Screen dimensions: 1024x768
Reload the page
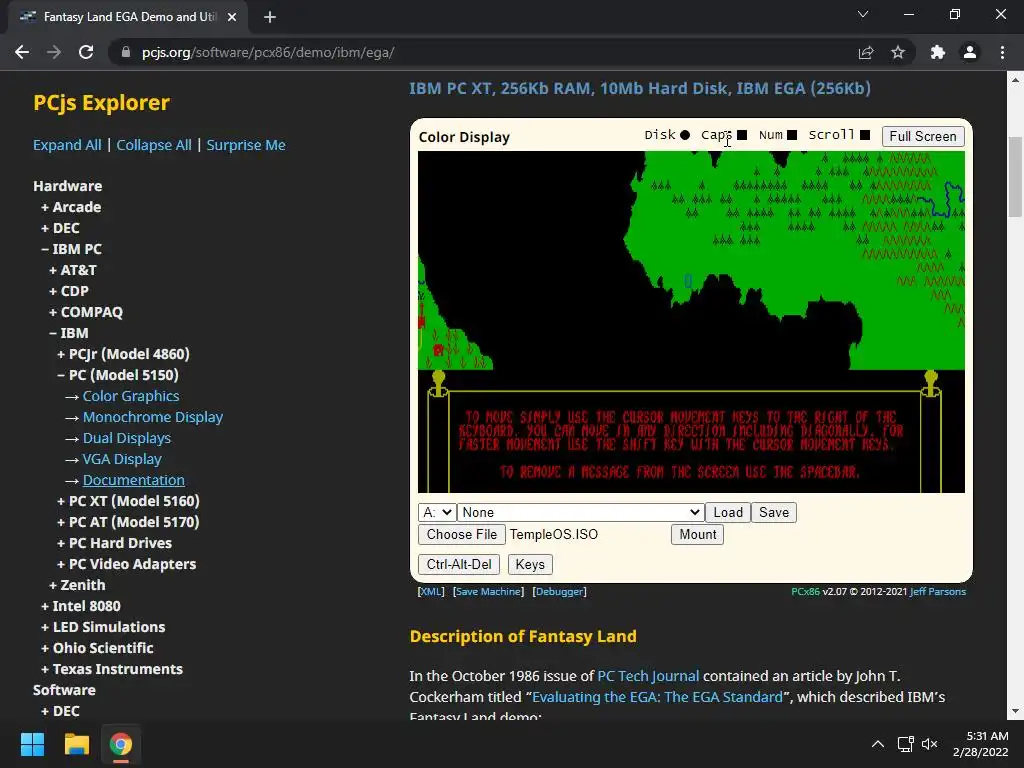click(86, 52)
